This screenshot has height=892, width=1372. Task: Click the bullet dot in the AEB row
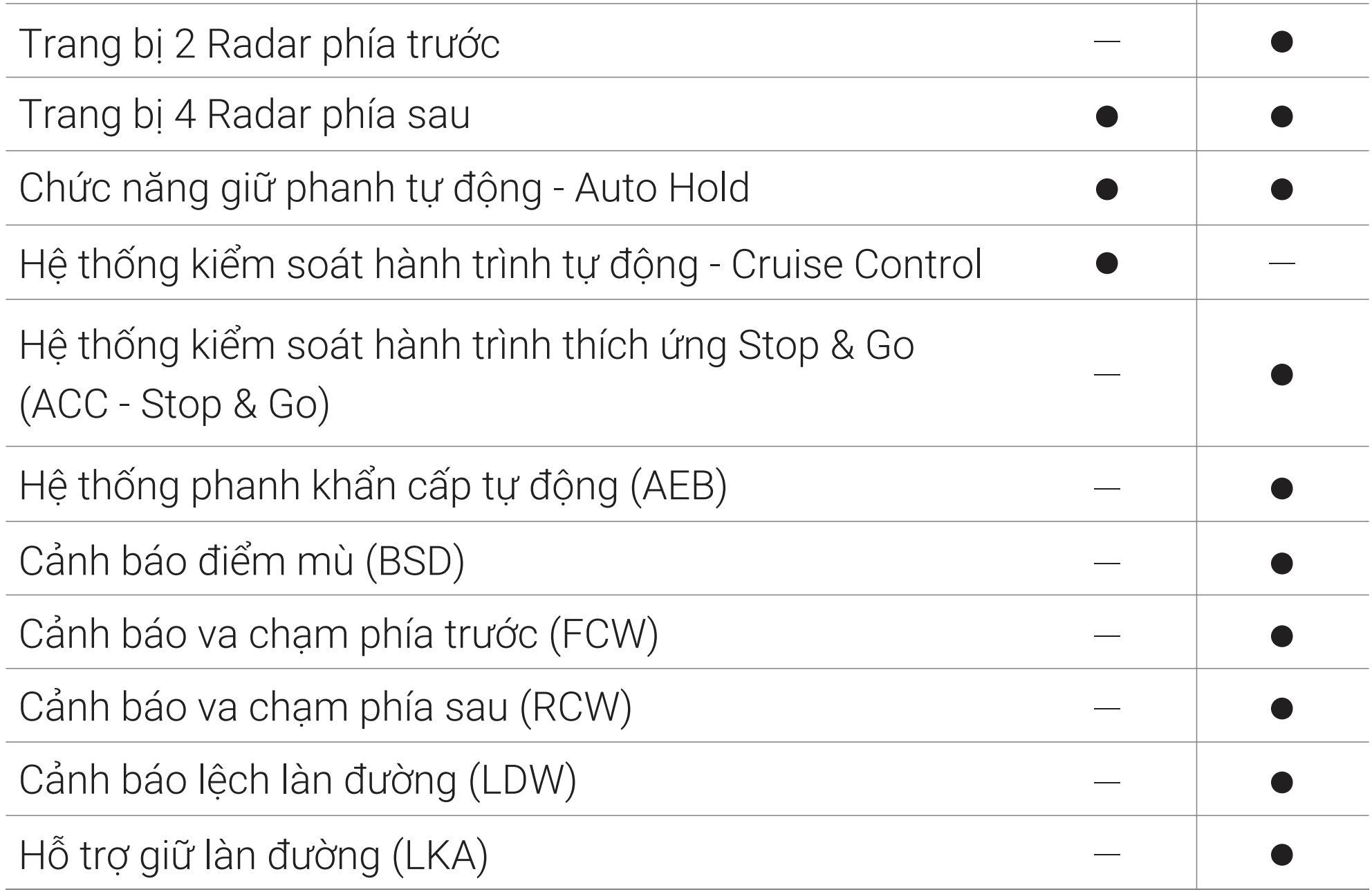1282,488
